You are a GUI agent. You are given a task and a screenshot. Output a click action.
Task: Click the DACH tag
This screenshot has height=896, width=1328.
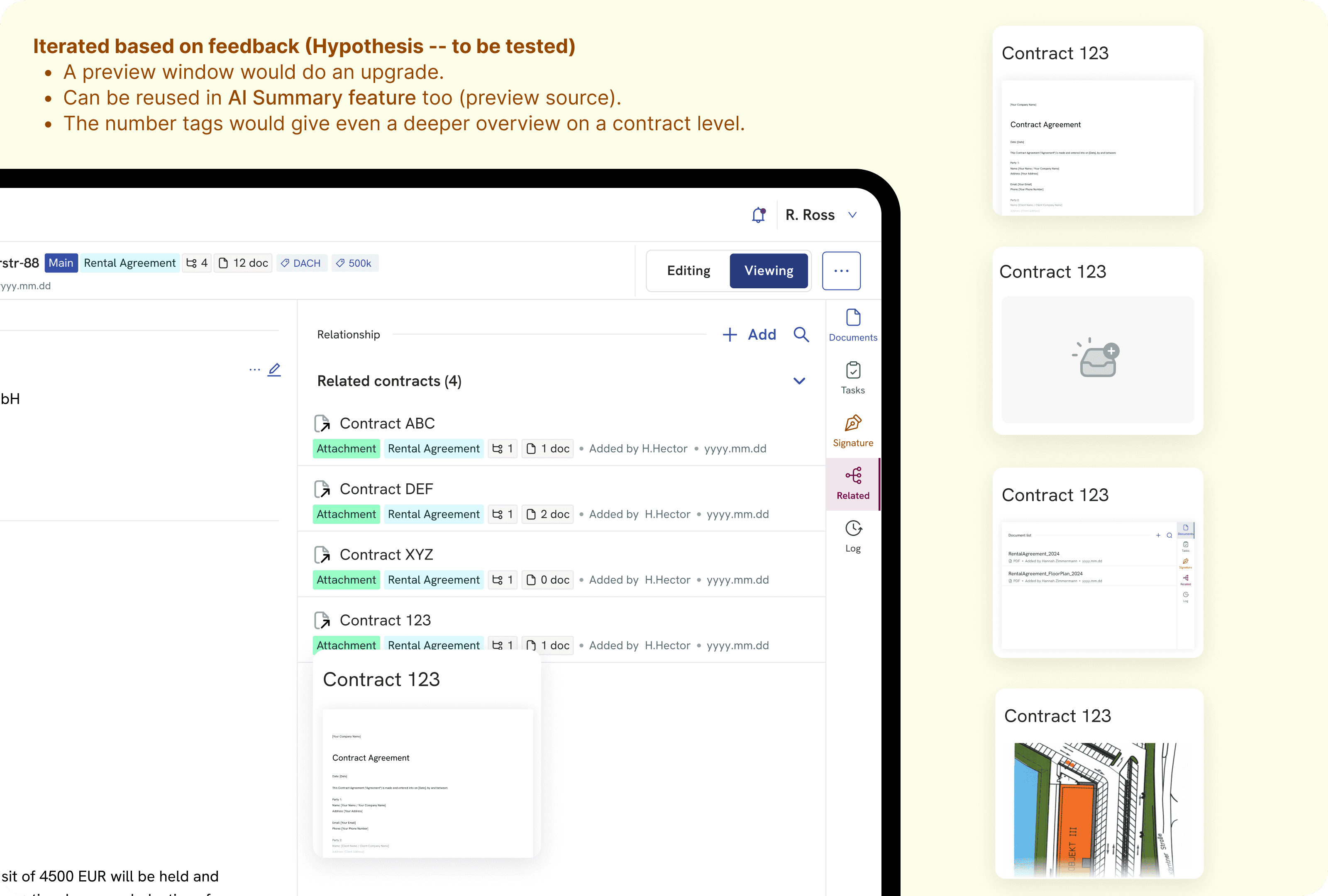pyautogui.click(x=301, y=263)
